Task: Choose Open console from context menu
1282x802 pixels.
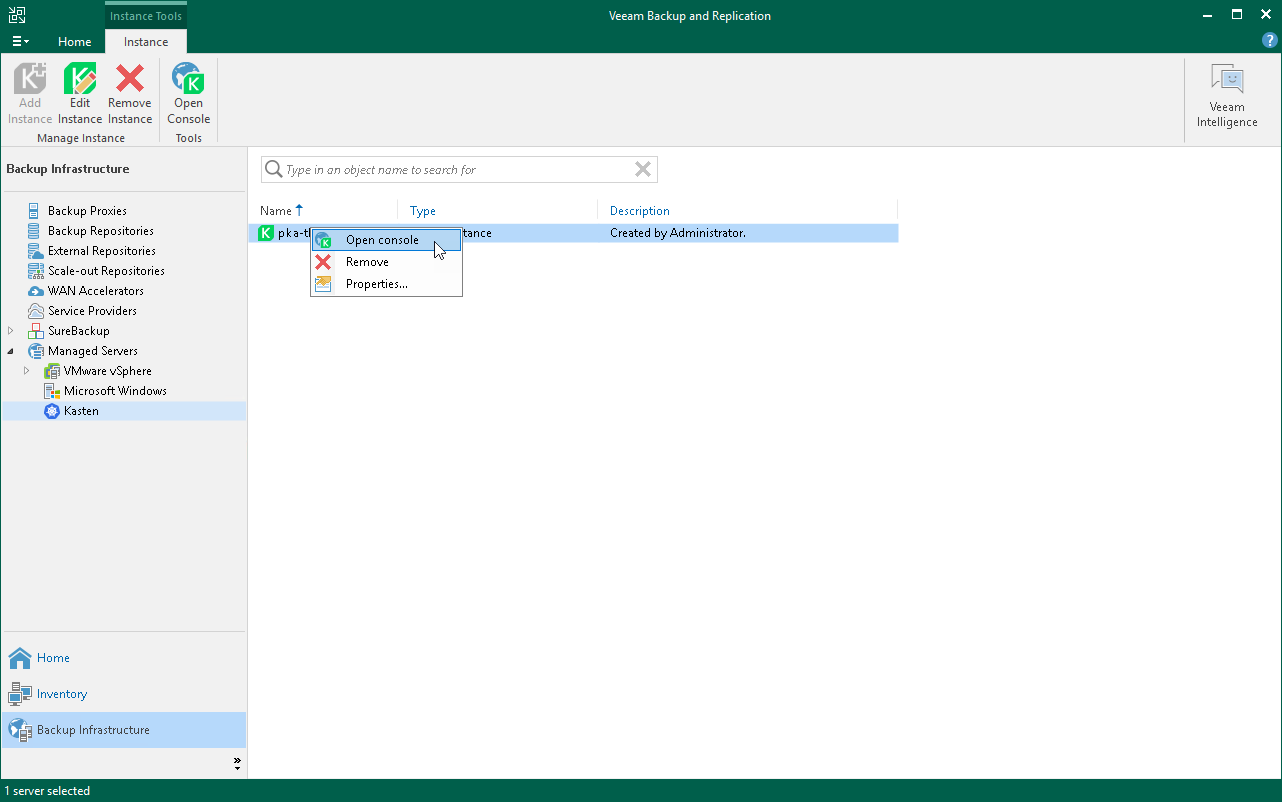Action: (386, 240)
